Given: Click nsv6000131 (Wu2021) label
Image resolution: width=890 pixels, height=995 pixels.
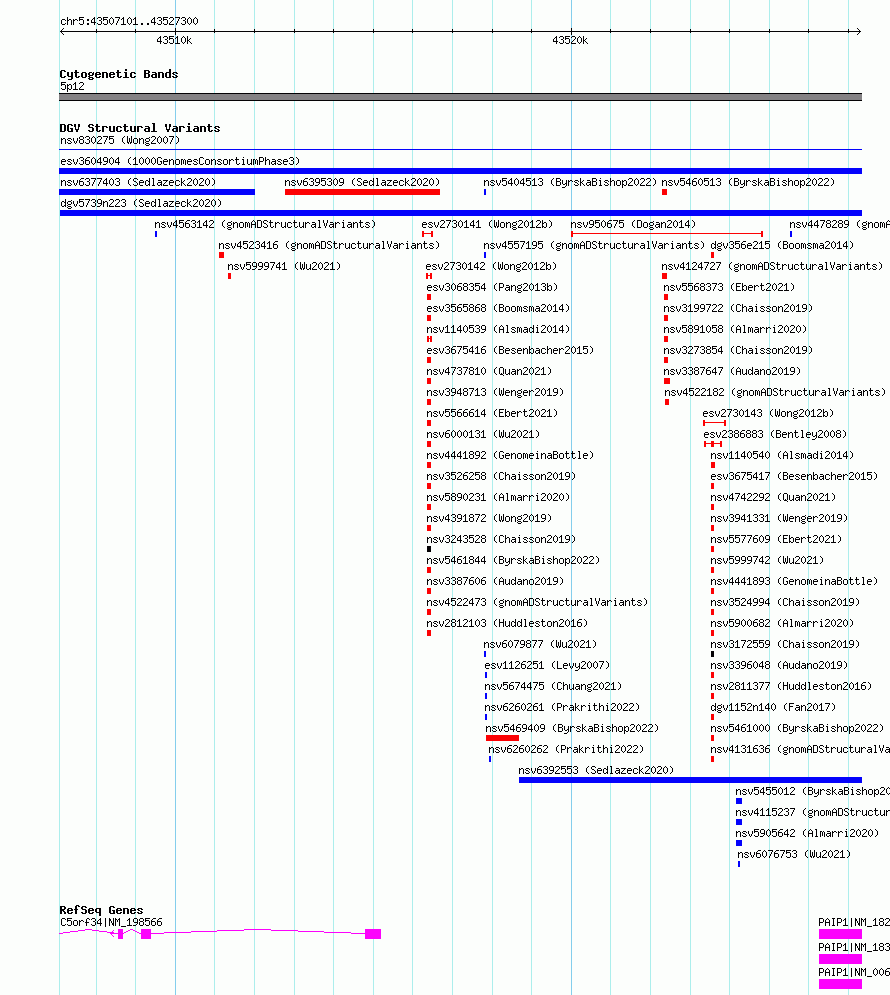Looking at the screenshot, I should pyautogui.click(x=483, y=433).
